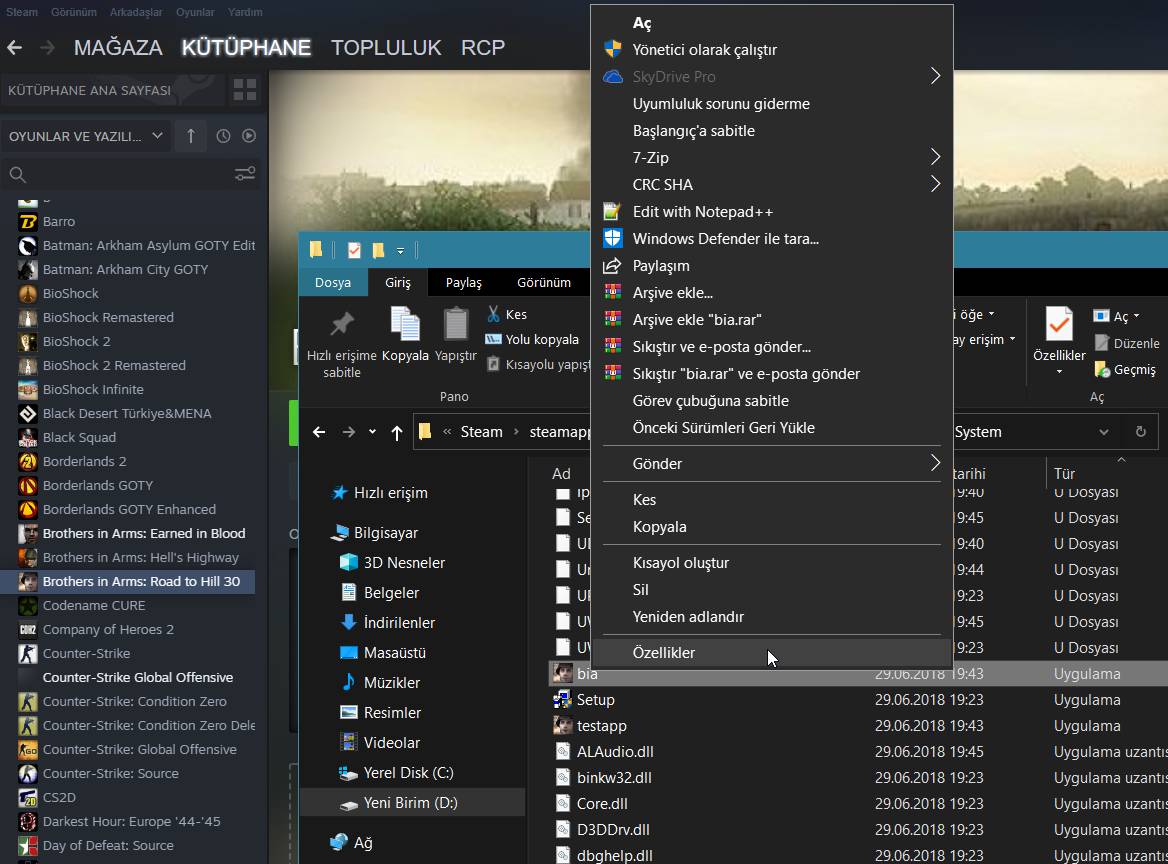The width and height of the screenshot is (1168, 864).
Task: Open Explorer address bar history dropdown
Action: pos(1104,432)
